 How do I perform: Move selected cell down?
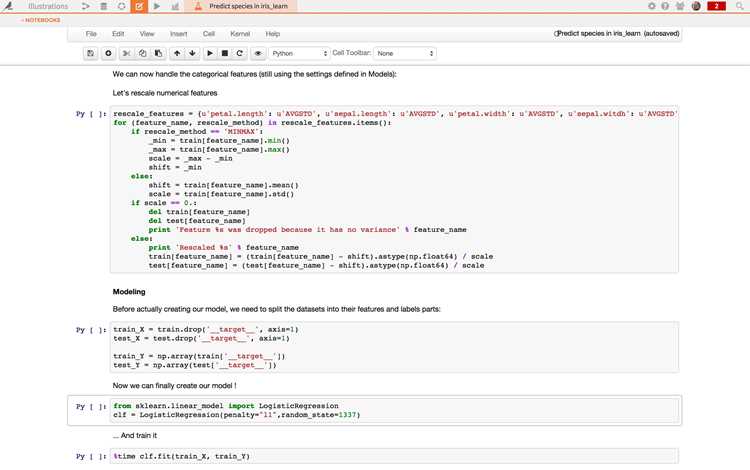[192, 53]
